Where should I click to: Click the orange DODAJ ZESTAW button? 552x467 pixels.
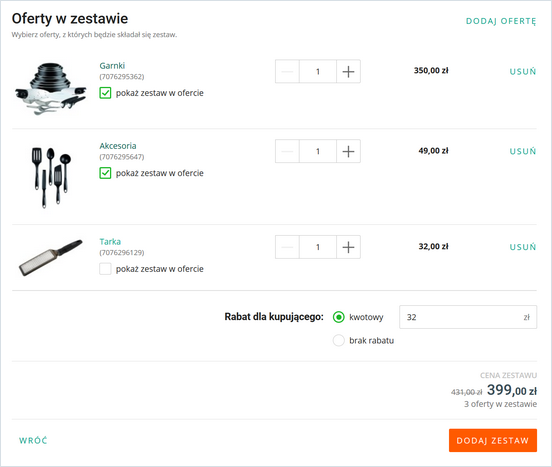(493, 440)
